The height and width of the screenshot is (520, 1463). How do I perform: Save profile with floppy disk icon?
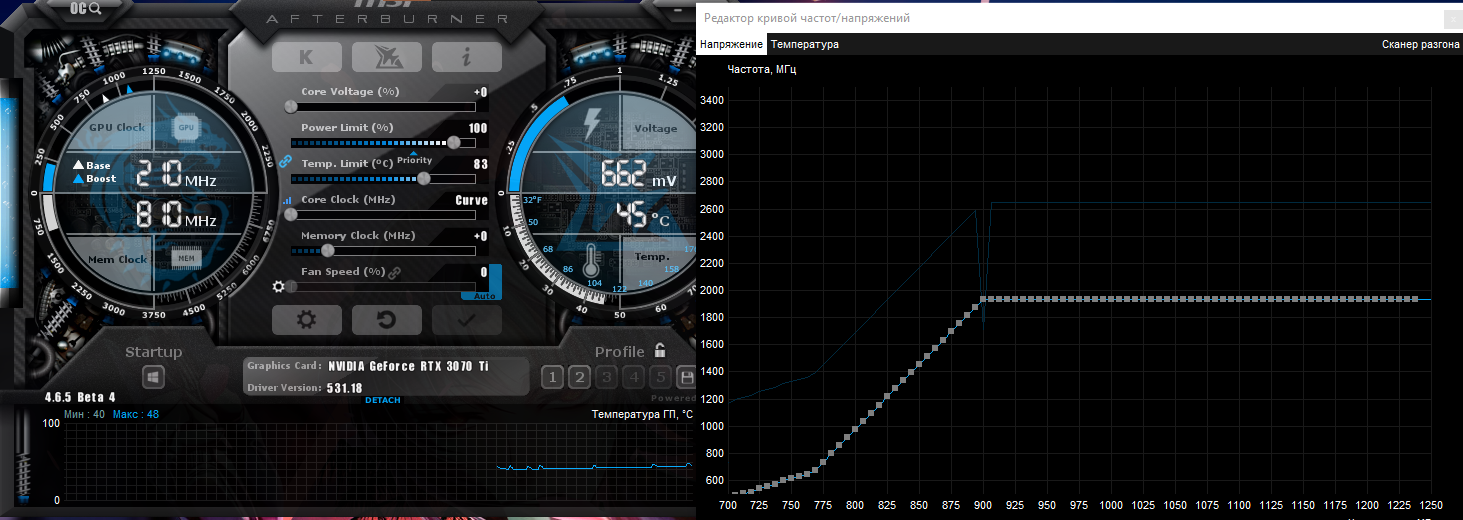pyautogui.click(x=687, y=377)
